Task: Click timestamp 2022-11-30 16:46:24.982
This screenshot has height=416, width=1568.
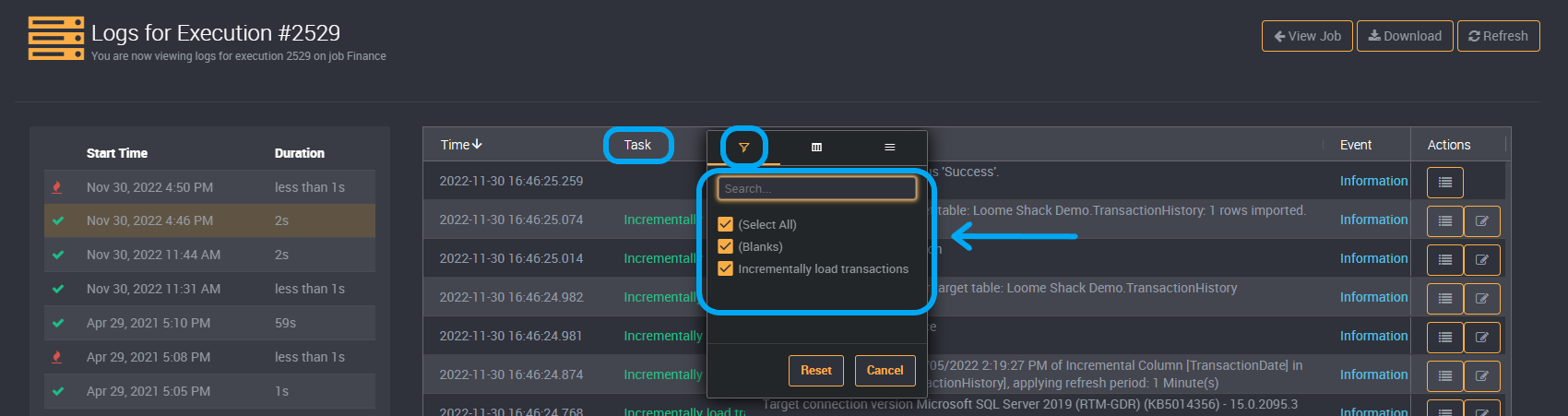Action: coord(511,297)
